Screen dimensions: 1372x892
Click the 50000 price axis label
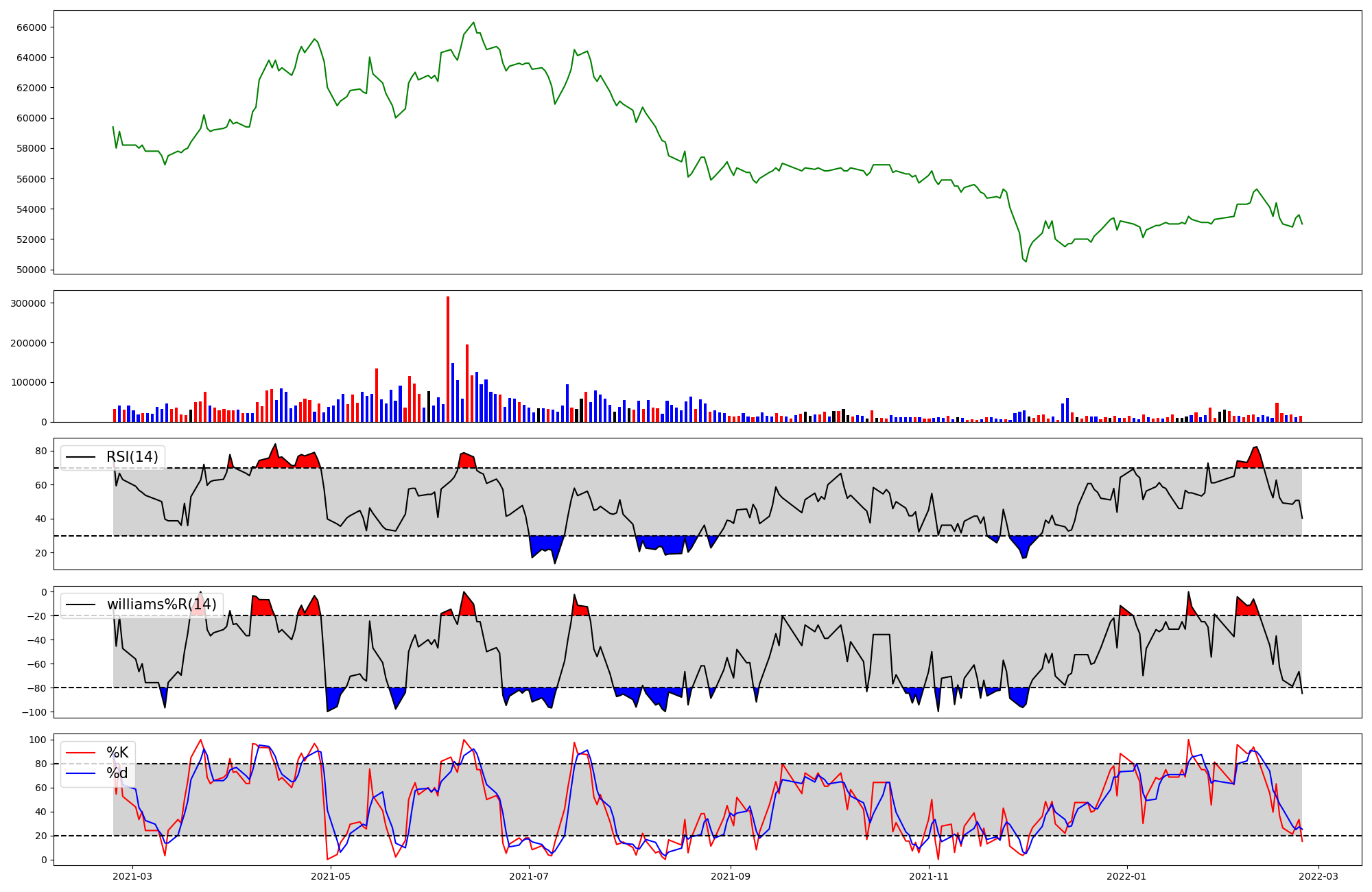click(x=31, y=270)
